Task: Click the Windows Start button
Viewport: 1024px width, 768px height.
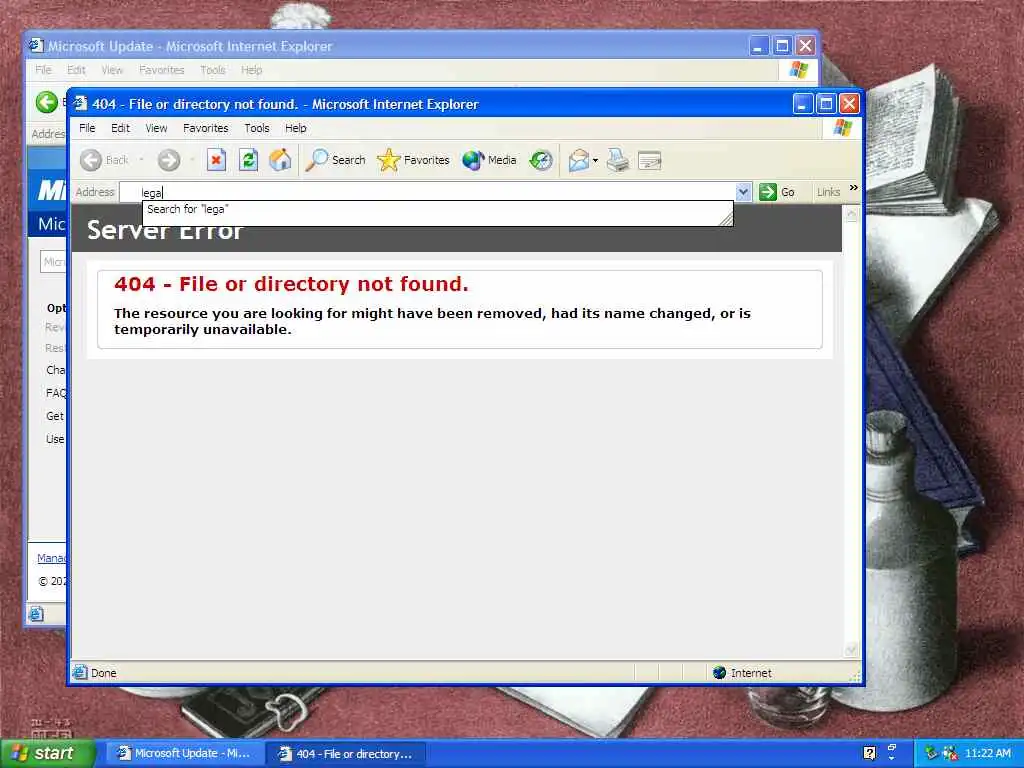Action: [x=47, y=753]
